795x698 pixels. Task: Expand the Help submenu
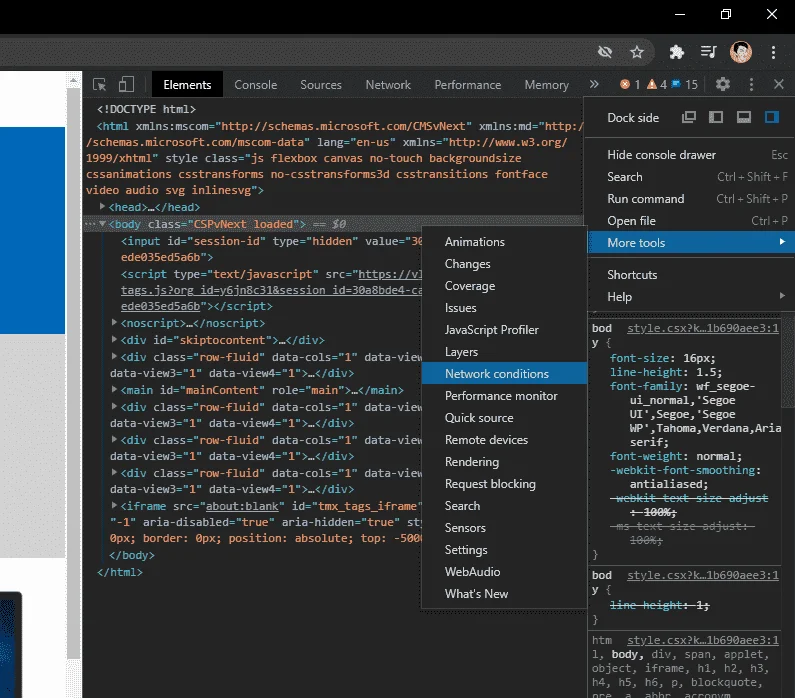click(x=692, y=297)
